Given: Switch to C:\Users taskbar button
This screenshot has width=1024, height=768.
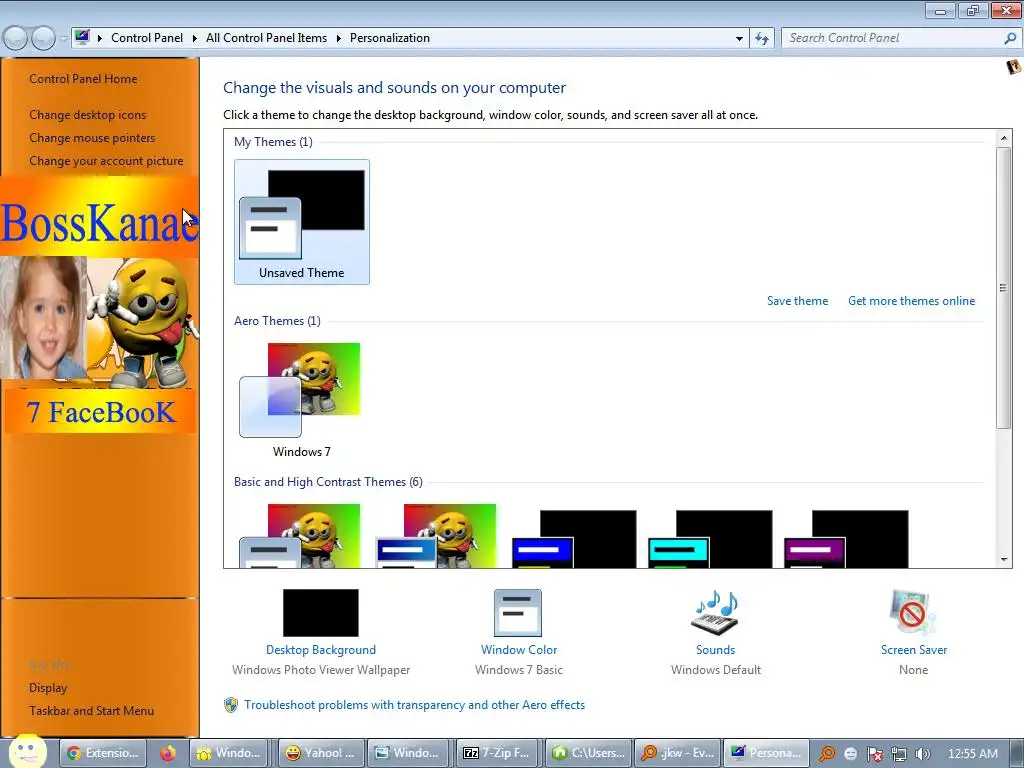Looking at the screenshot, I should pos(586,753).
